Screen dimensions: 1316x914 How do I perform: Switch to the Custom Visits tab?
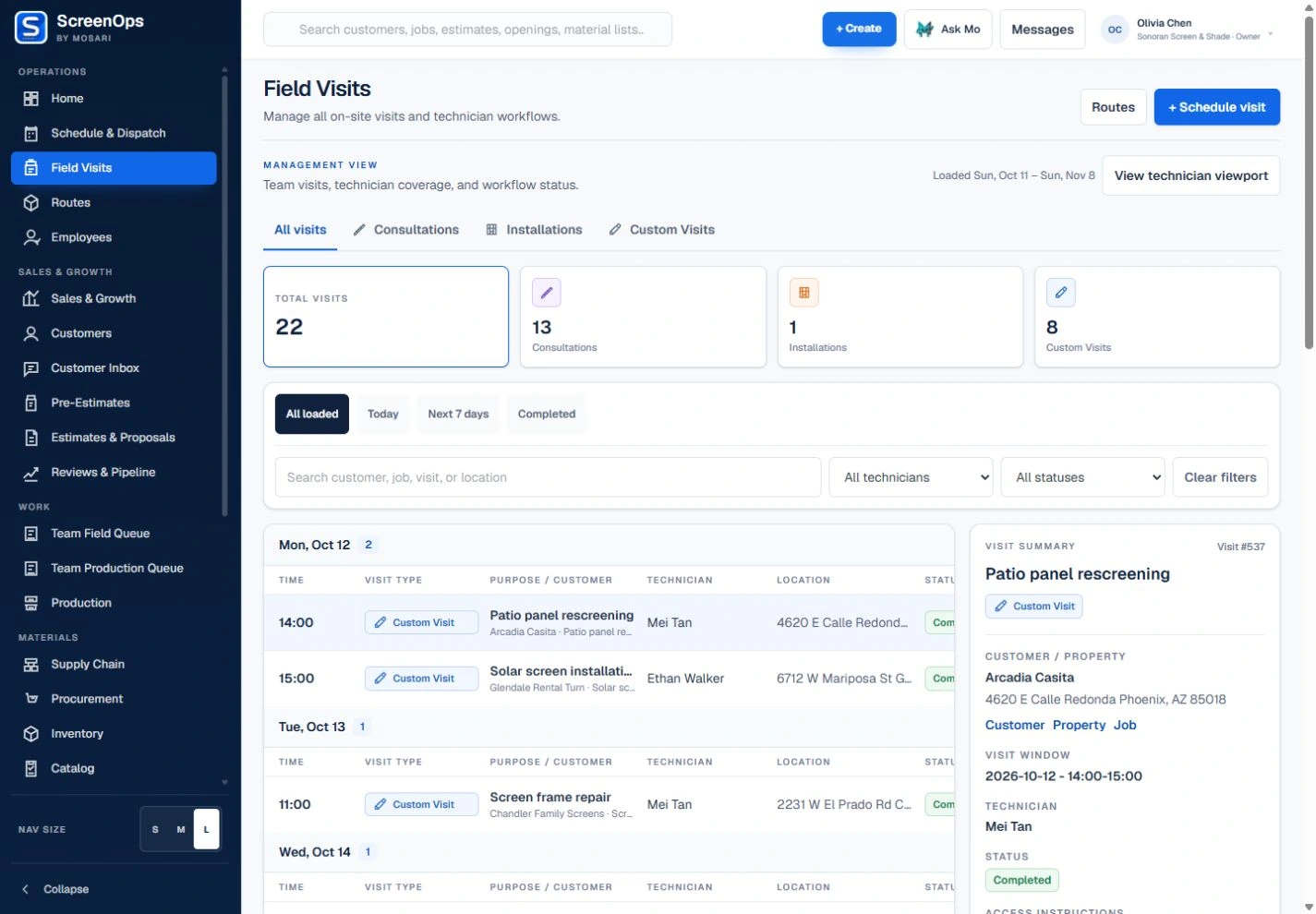(x=662, y=230)
